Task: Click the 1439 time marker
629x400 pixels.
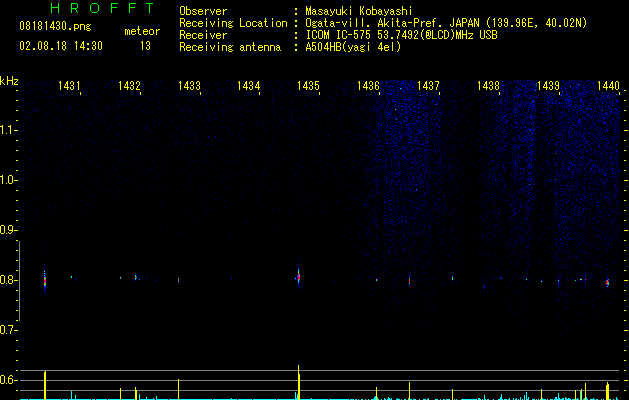Action: pyautogui.click(x=548, y=86)
